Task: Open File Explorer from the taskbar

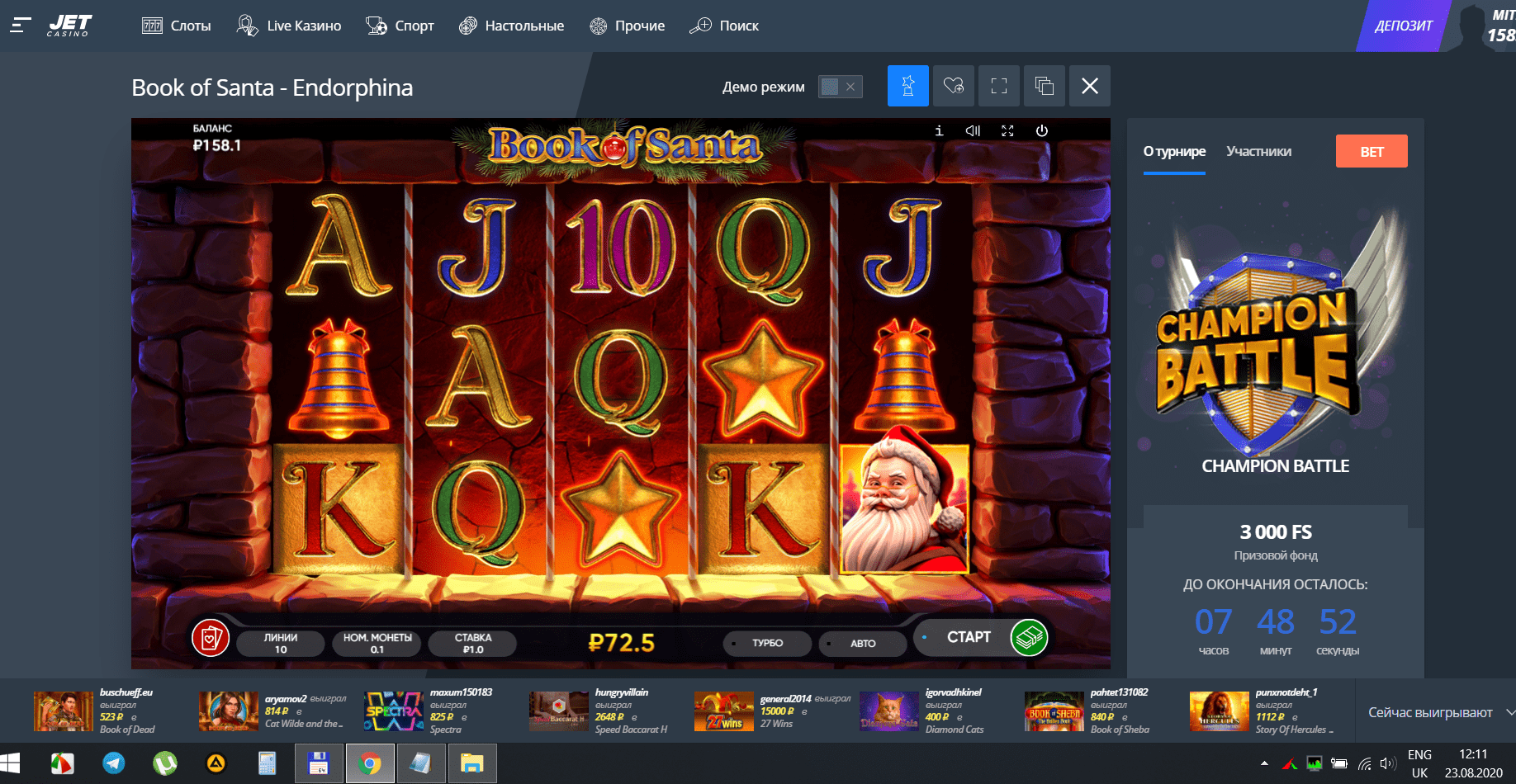Action: click(472, 763)
